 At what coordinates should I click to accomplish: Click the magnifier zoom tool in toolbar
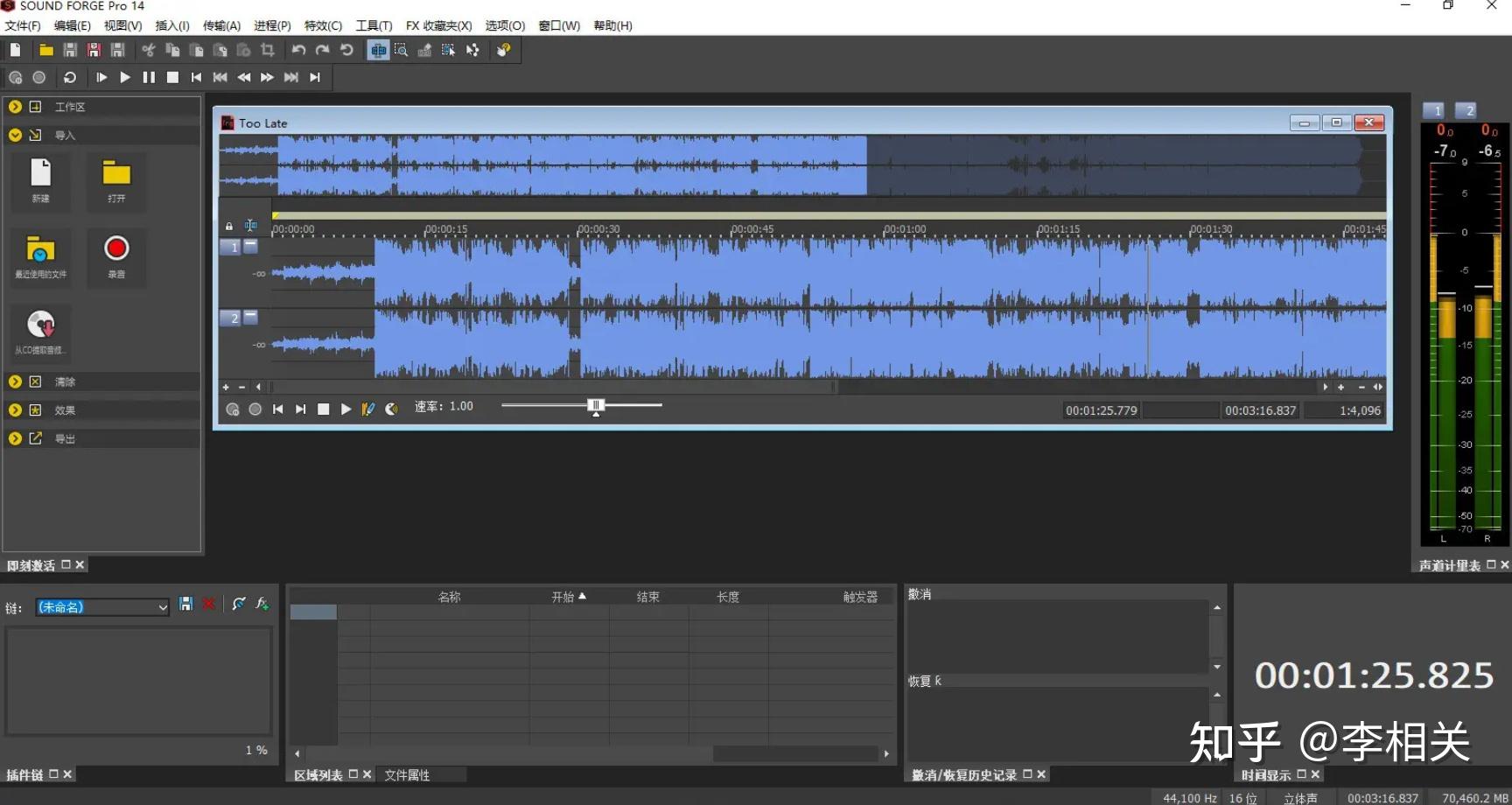pos(401,50)
